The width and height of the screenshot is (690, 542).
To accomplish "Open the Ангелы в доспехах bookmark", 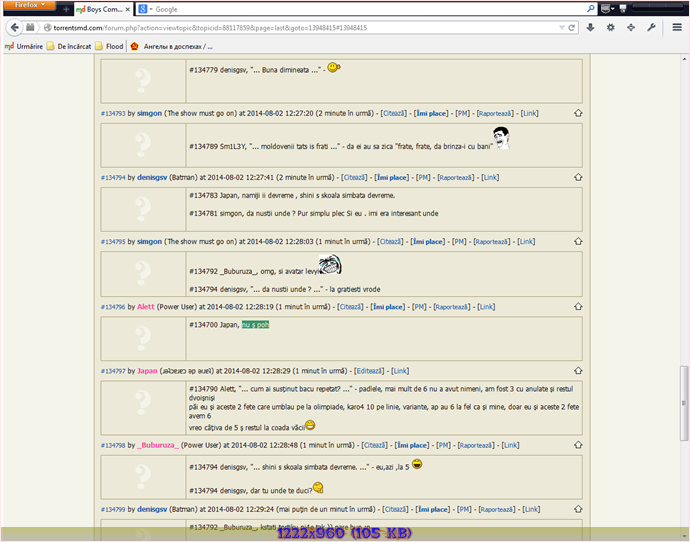I will tap(172, 46).
